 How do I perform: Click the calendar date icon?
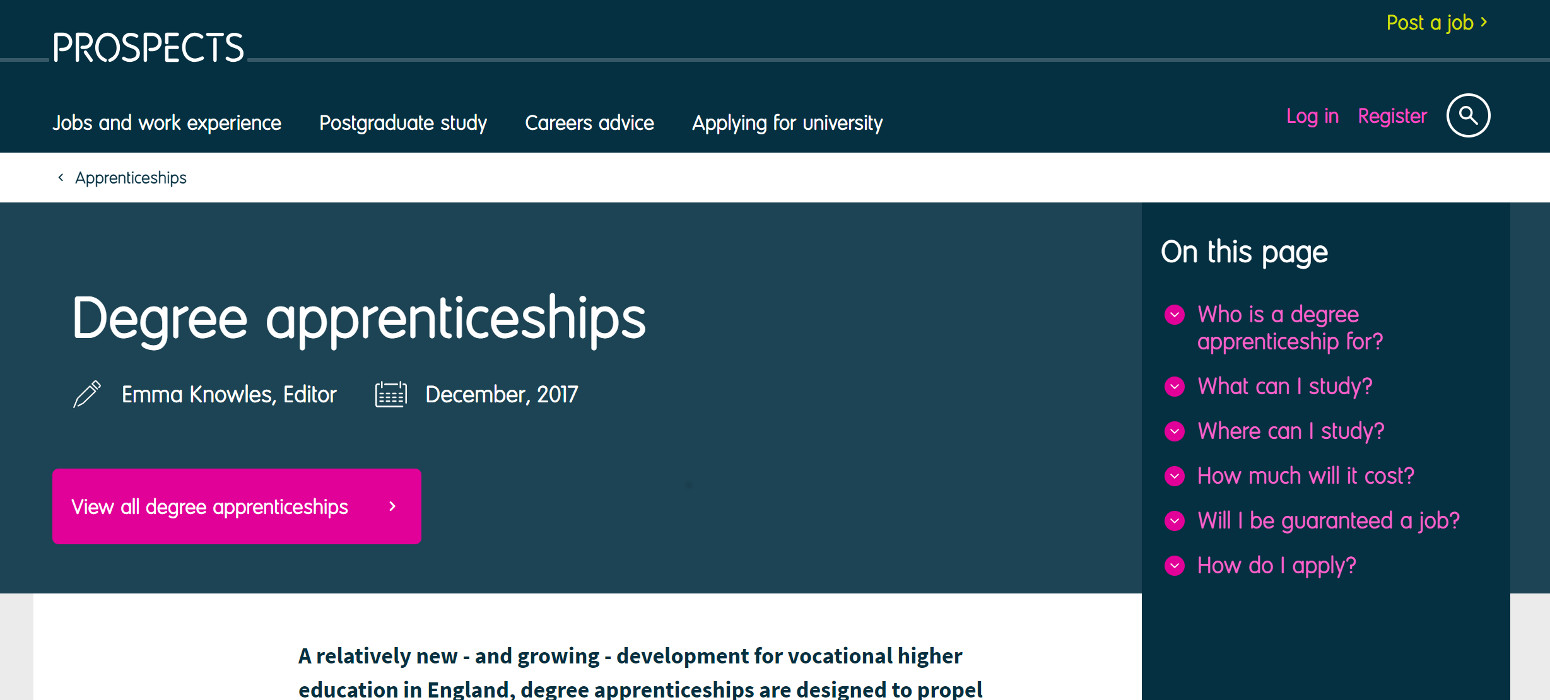(x=391, y=394)
